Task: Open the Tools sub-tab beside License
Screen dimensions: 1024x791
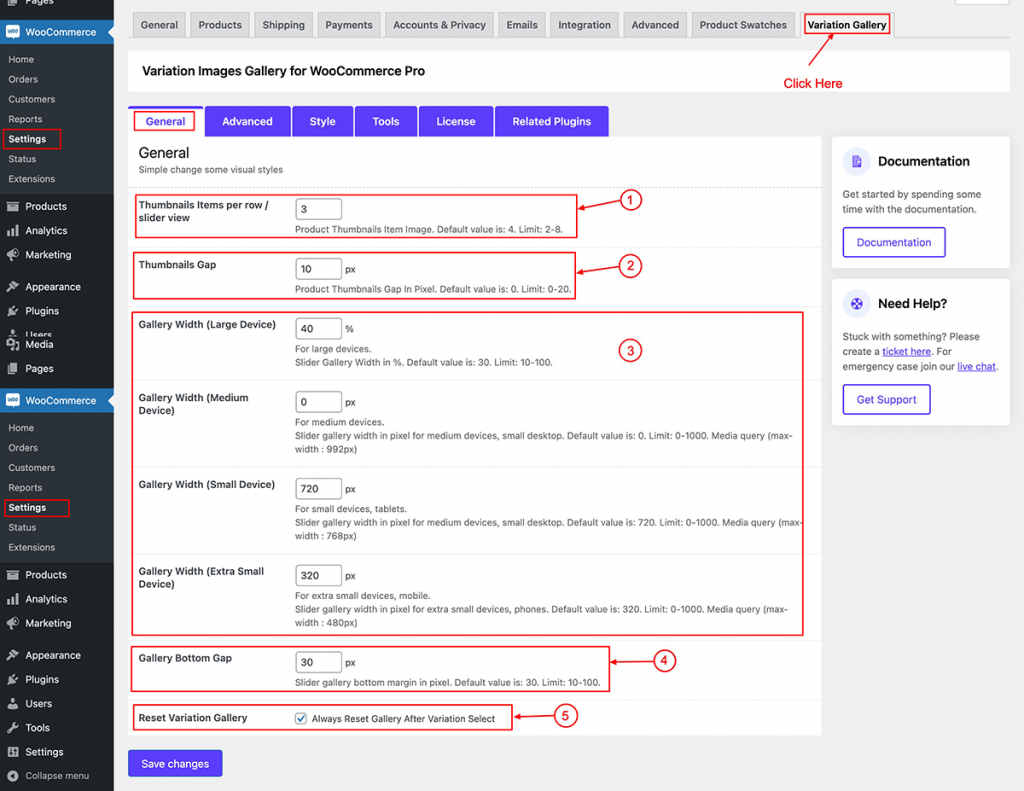Action: pos(386,121)
